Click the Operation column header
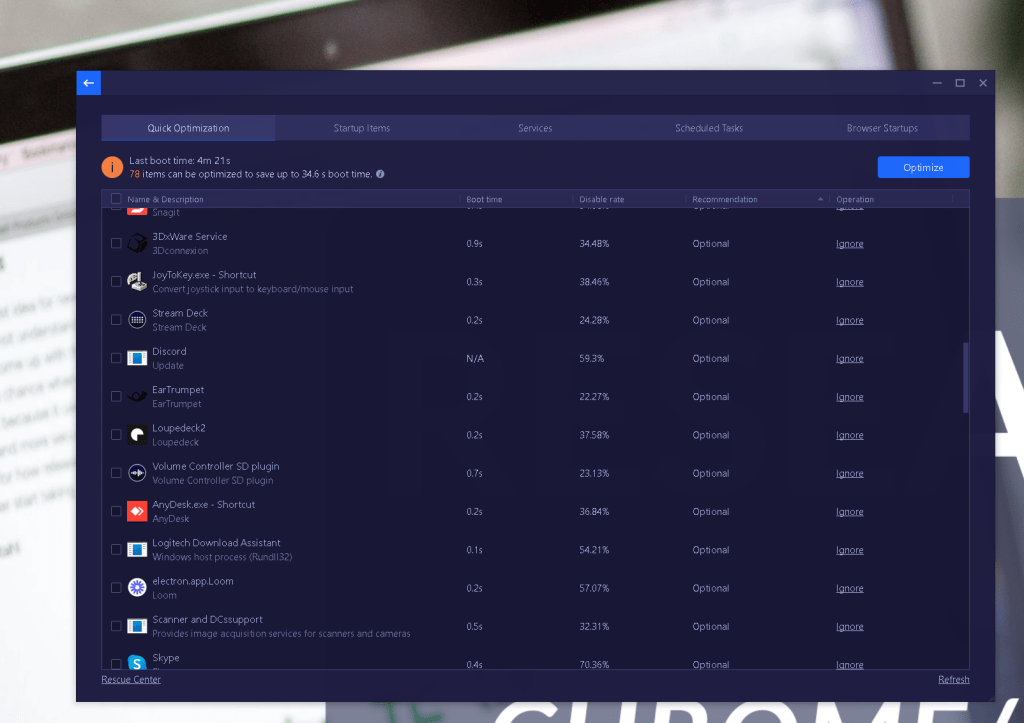Image resolution: width=1024 pixels, height=723 pixels. click(855, 199)
